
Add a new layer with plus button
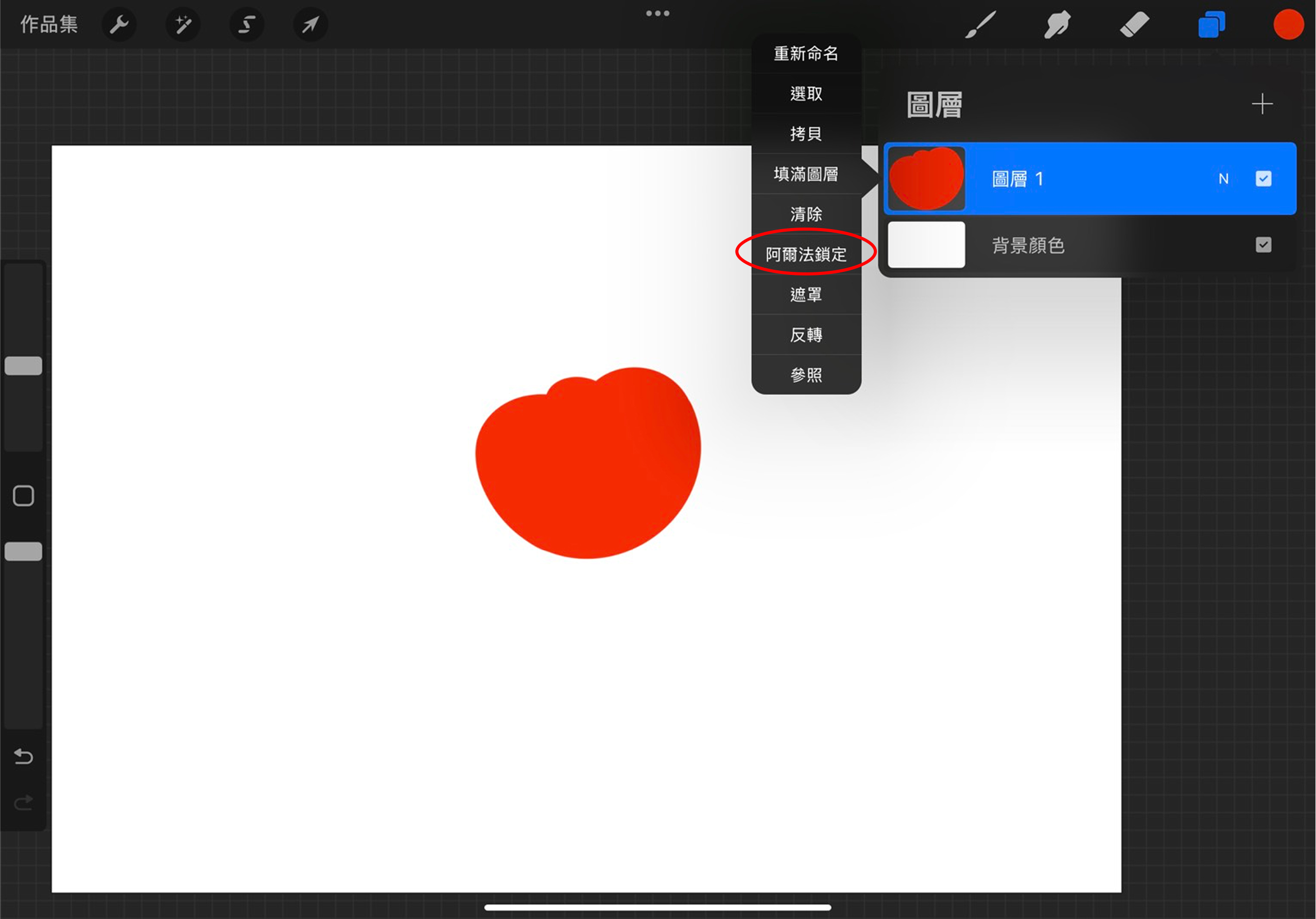pyautogui.click(x=1261, y=105)
